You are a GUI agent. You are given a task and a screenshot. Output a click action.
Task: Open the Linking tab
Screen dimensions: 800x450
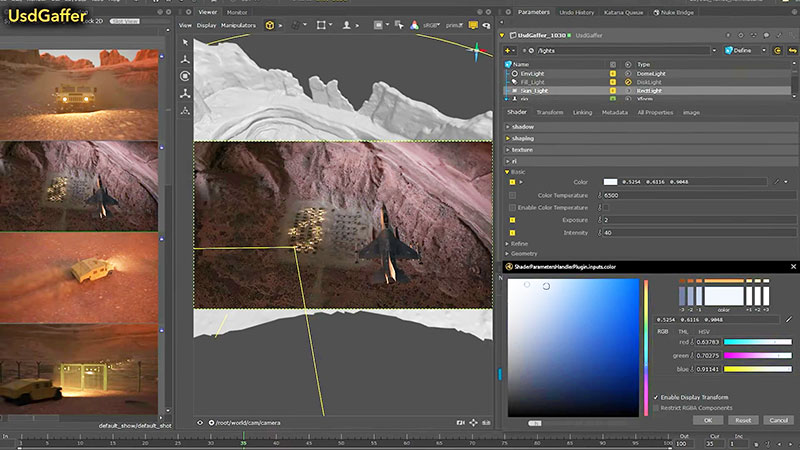tap(582, 112)
